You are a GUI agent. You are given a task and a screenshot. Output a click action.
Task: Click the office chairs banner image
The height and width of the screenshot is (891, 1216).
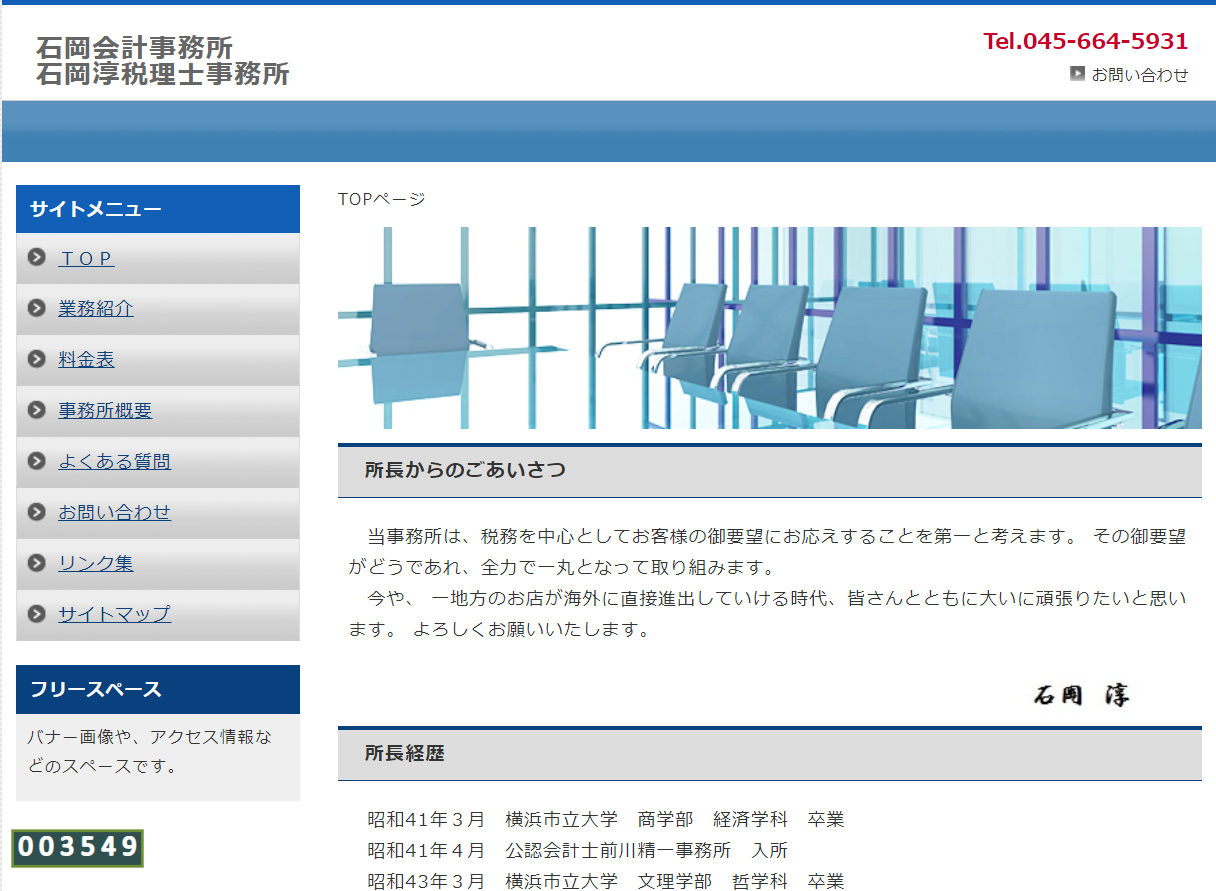(x=769, y=328)
